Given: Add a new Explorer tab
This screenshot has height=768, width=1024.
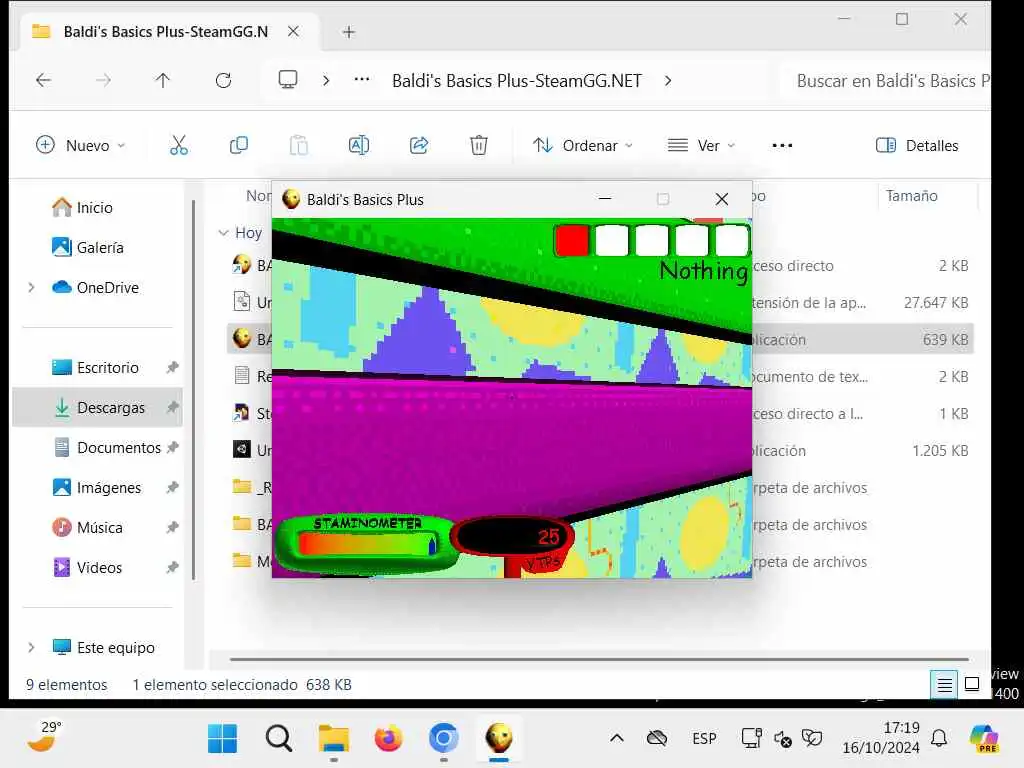Looking at the screenshot, I should coord(349,32).
